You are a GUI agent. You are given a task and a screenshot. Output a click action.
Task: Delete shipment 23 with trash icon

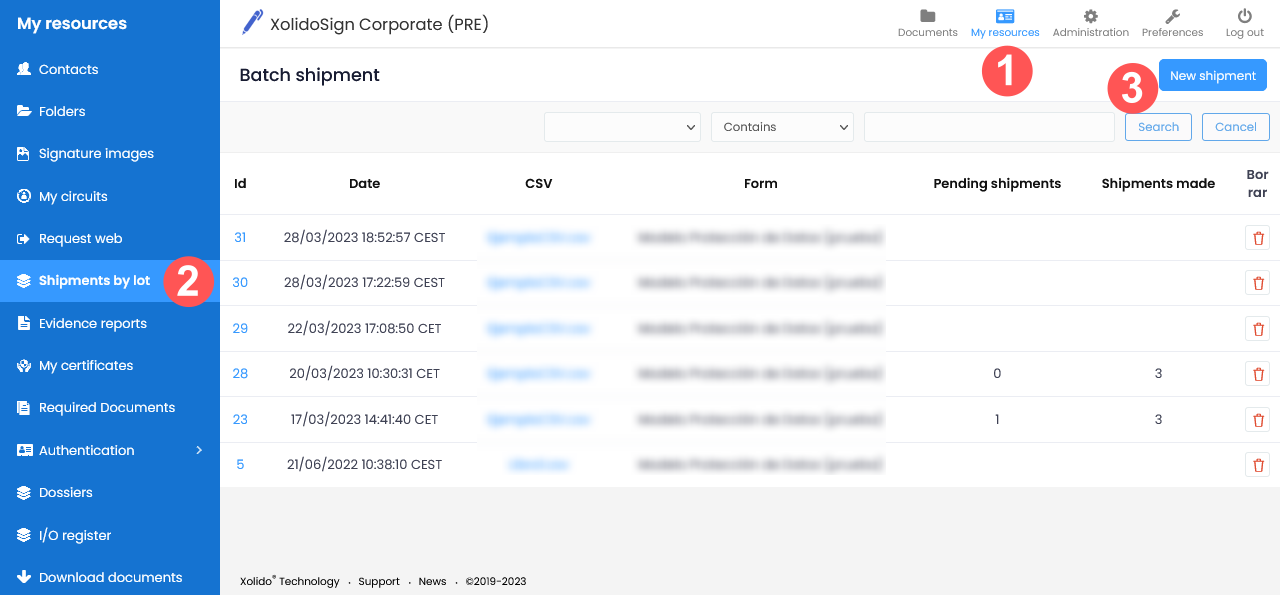coord(1258,419)
